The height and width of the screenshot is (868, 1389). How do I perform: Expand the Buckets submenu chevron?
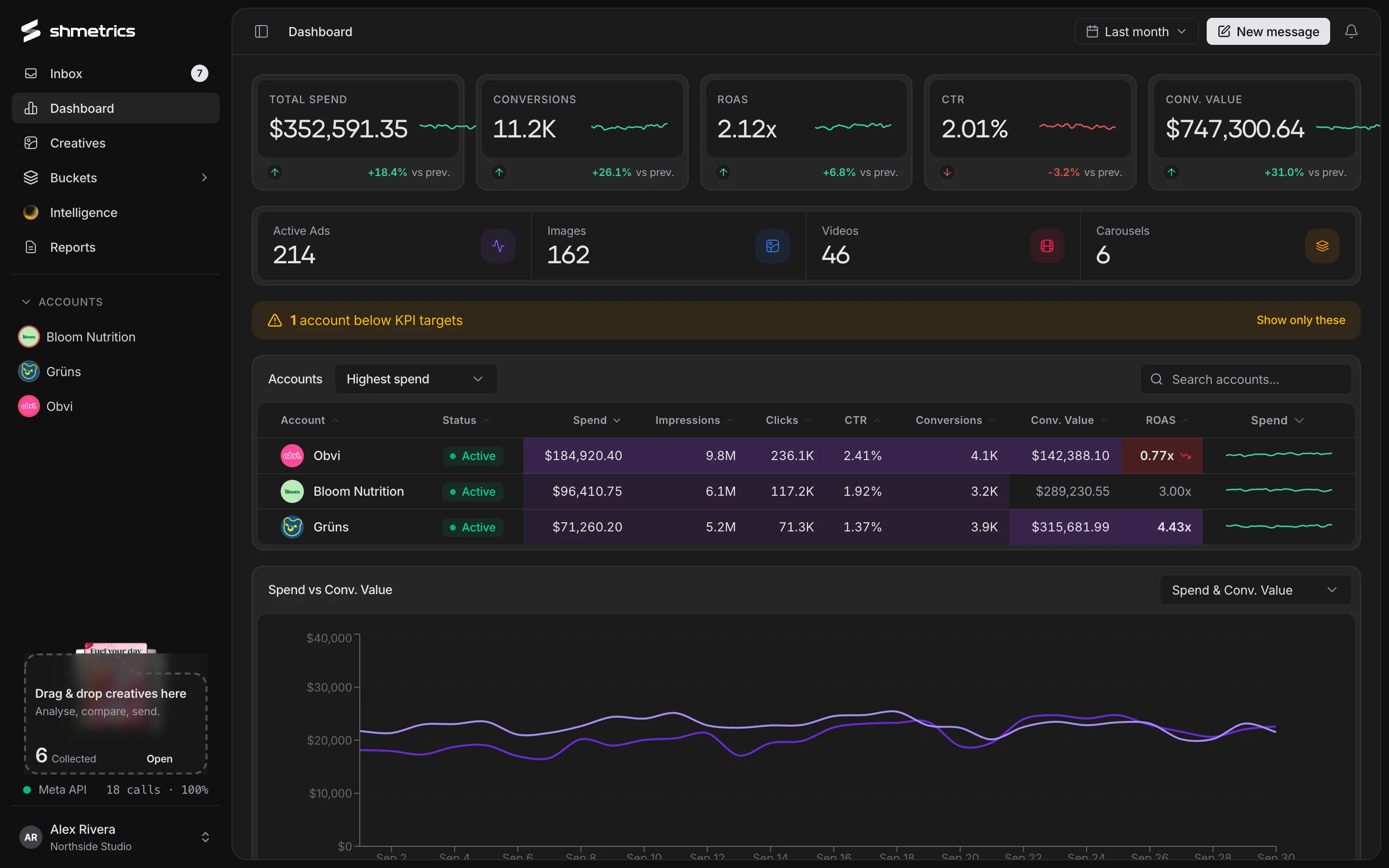(x=204, y=178)
